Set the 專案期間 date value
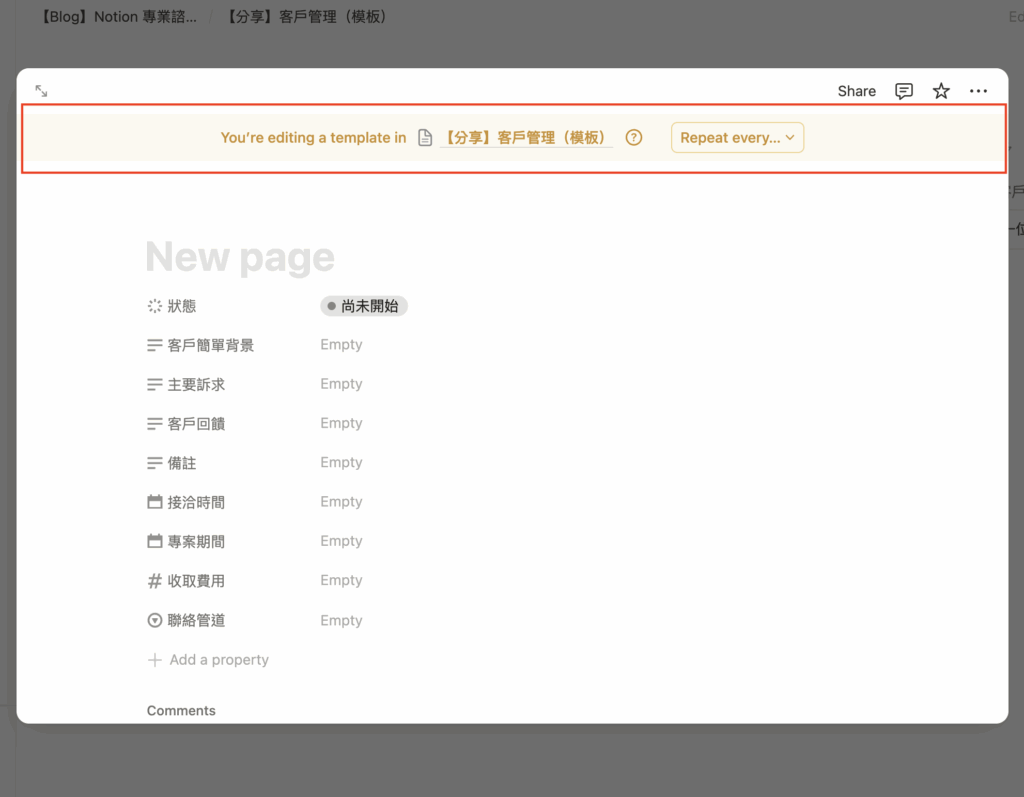Viewport: 1024px width, 797px height. coord(341,541)
